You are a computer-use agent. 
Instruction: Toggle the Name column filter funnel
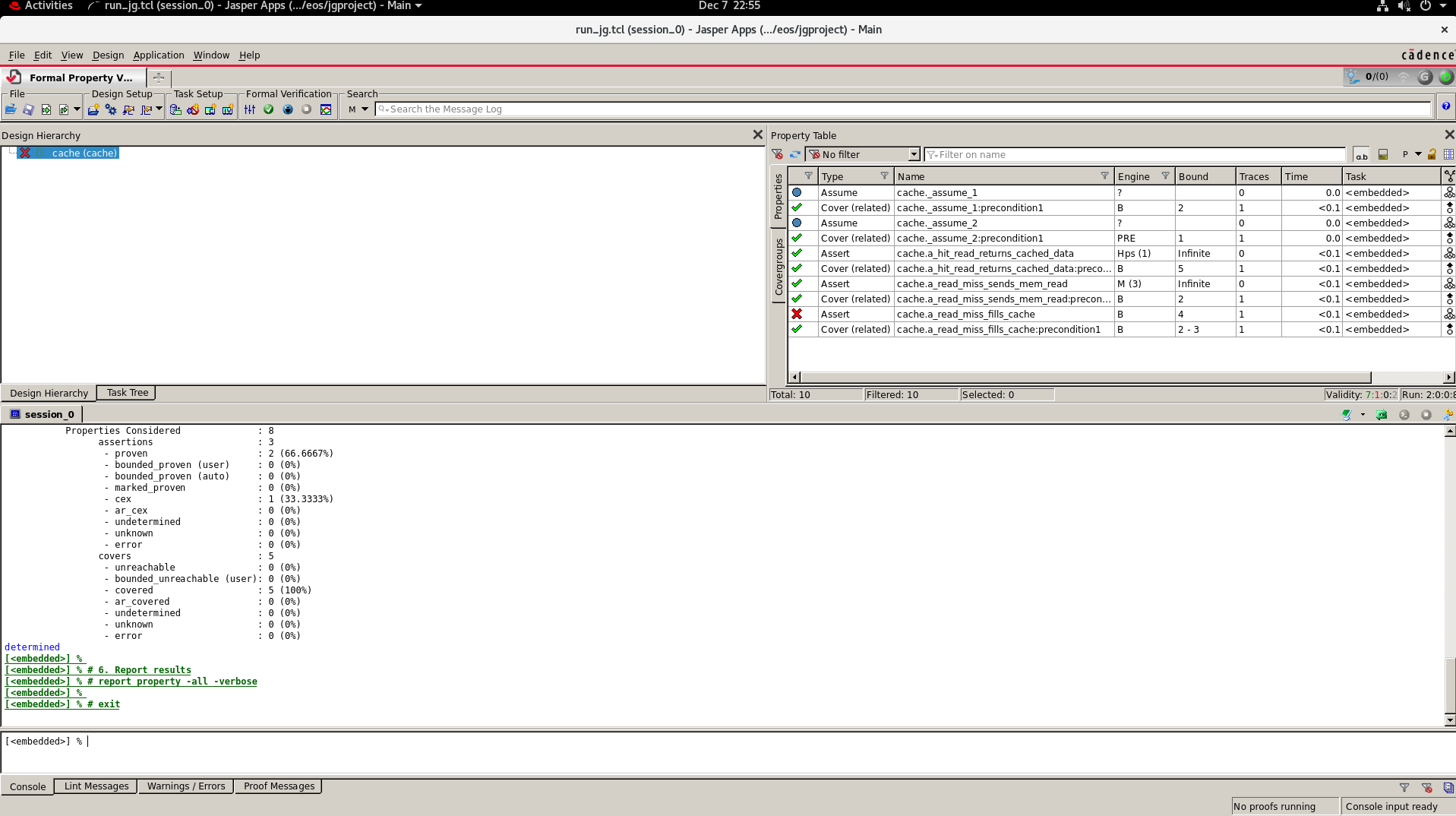[1104, 176]
